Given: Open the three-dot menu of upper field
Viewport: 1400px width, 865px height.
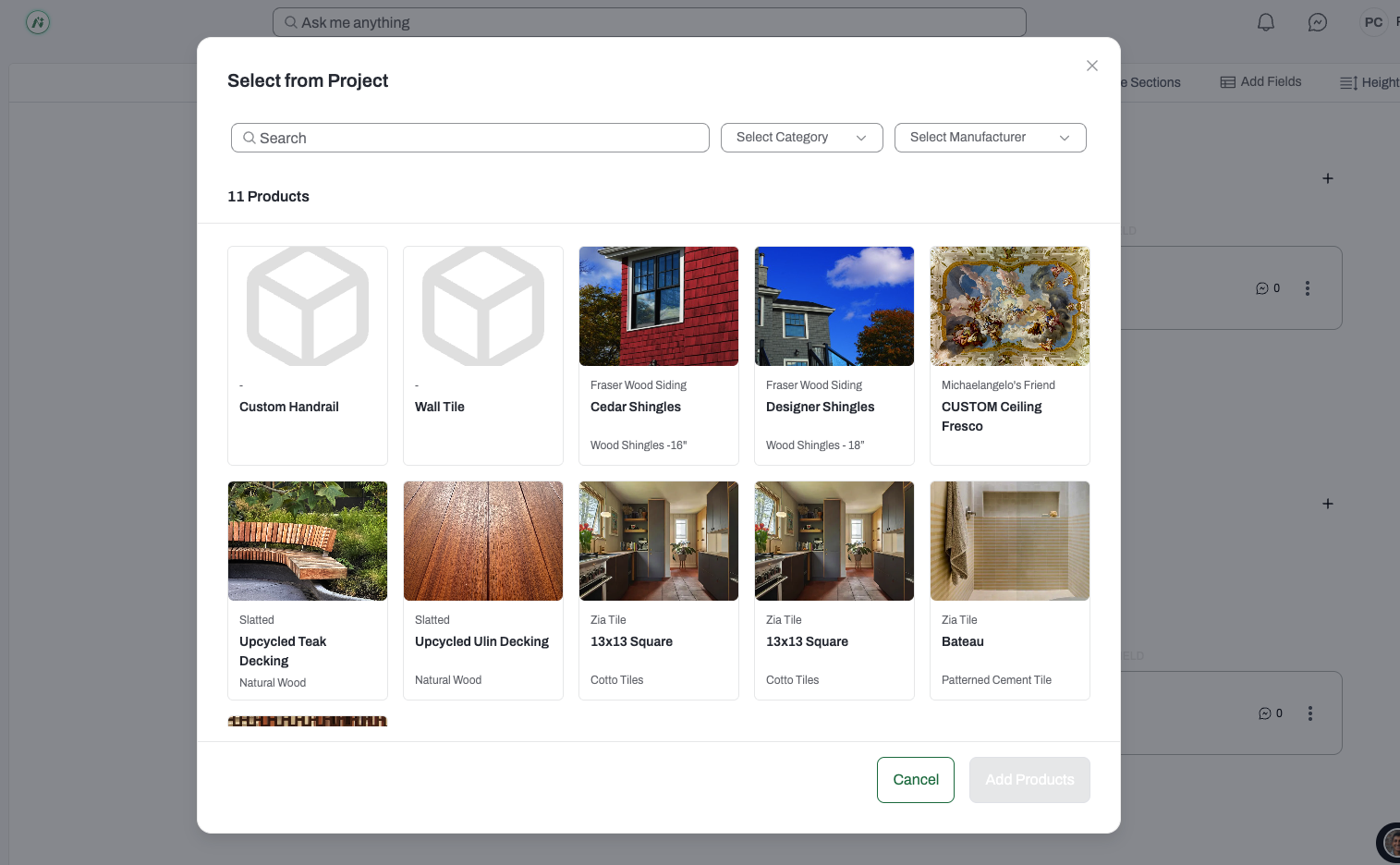Looking at the screenshot, I should pos(1308,288).
